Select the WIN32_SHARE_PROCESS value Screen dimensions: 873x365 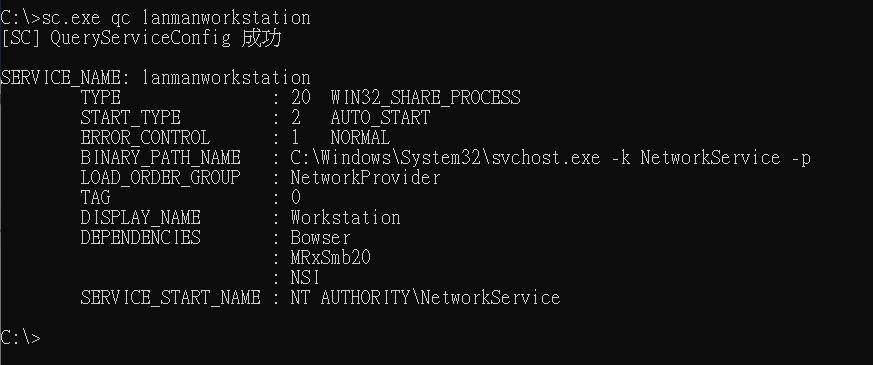pyautogui.click(x=425, y=98)
